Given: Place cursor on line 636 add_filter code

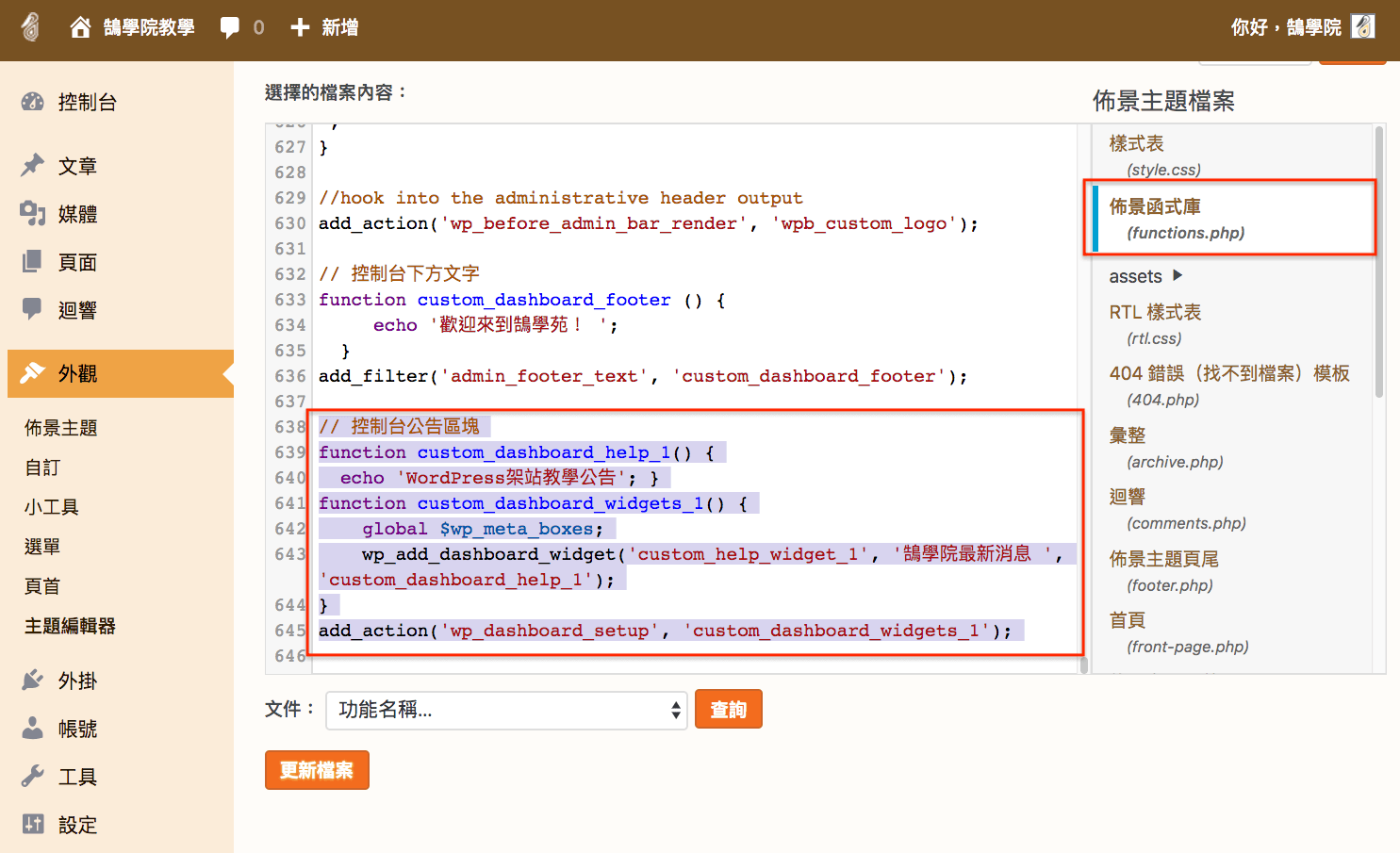Looking at the screenshot, I should (x=643, y=376).
